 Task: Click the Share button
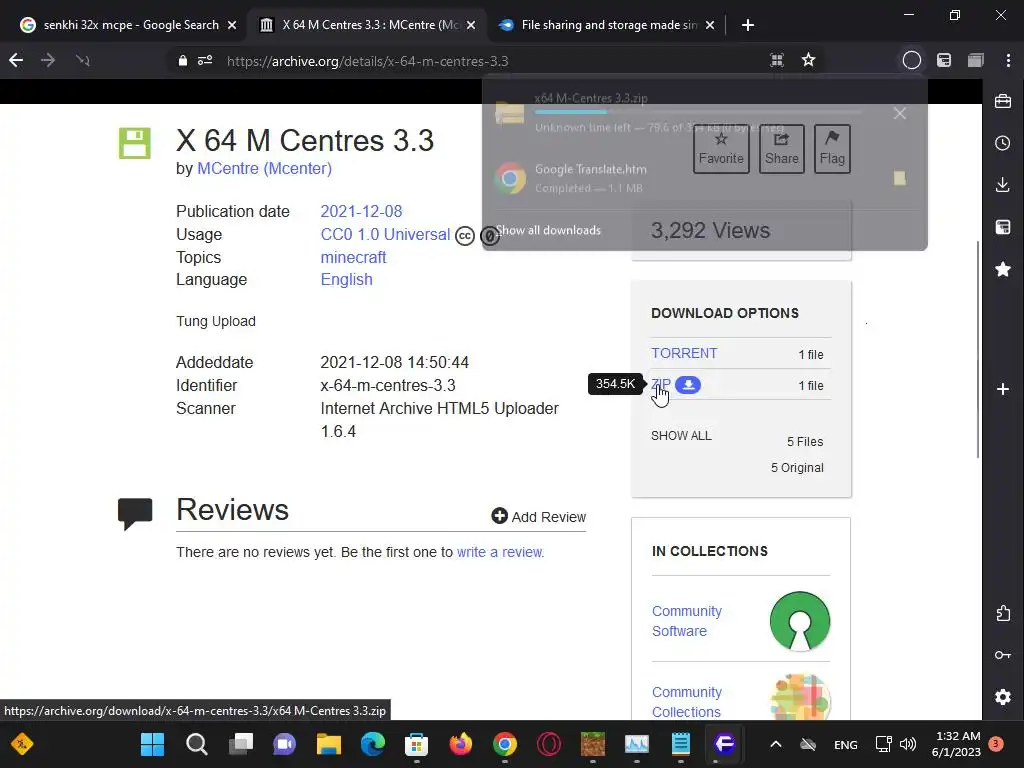tap(782, 149)
